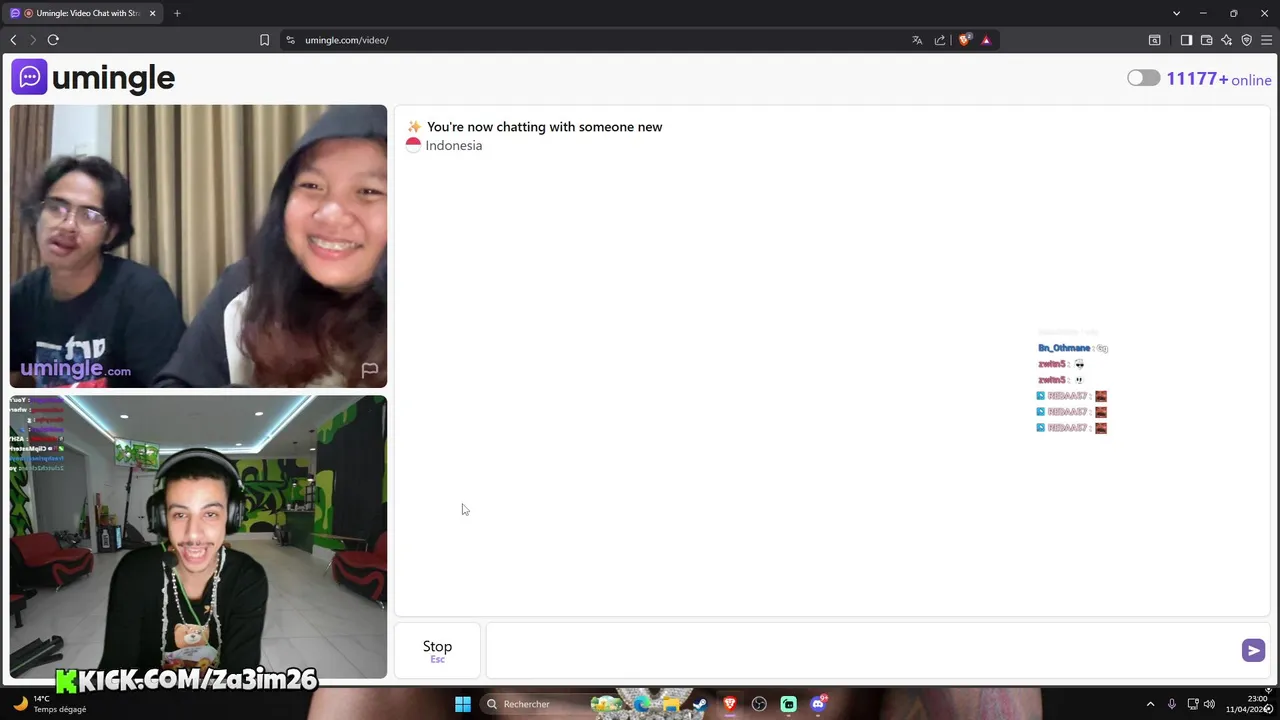Open Microsoft Edge taskbar icon
Image resolution: width=1280 pixels, height=720 pixels.
pos(641,704)
